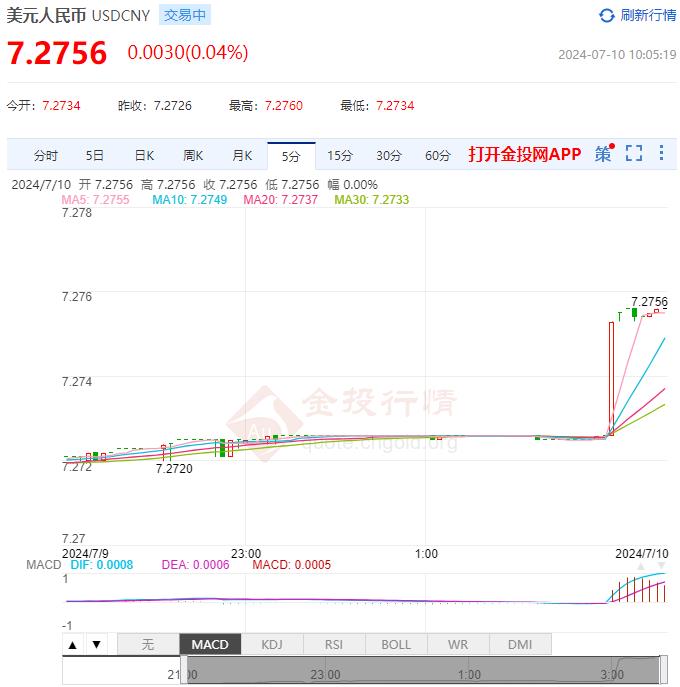Click the down triangle below the chart
The width and height of the screenshot is (680, 687).
pyautogui.click(x=96, y=645)
